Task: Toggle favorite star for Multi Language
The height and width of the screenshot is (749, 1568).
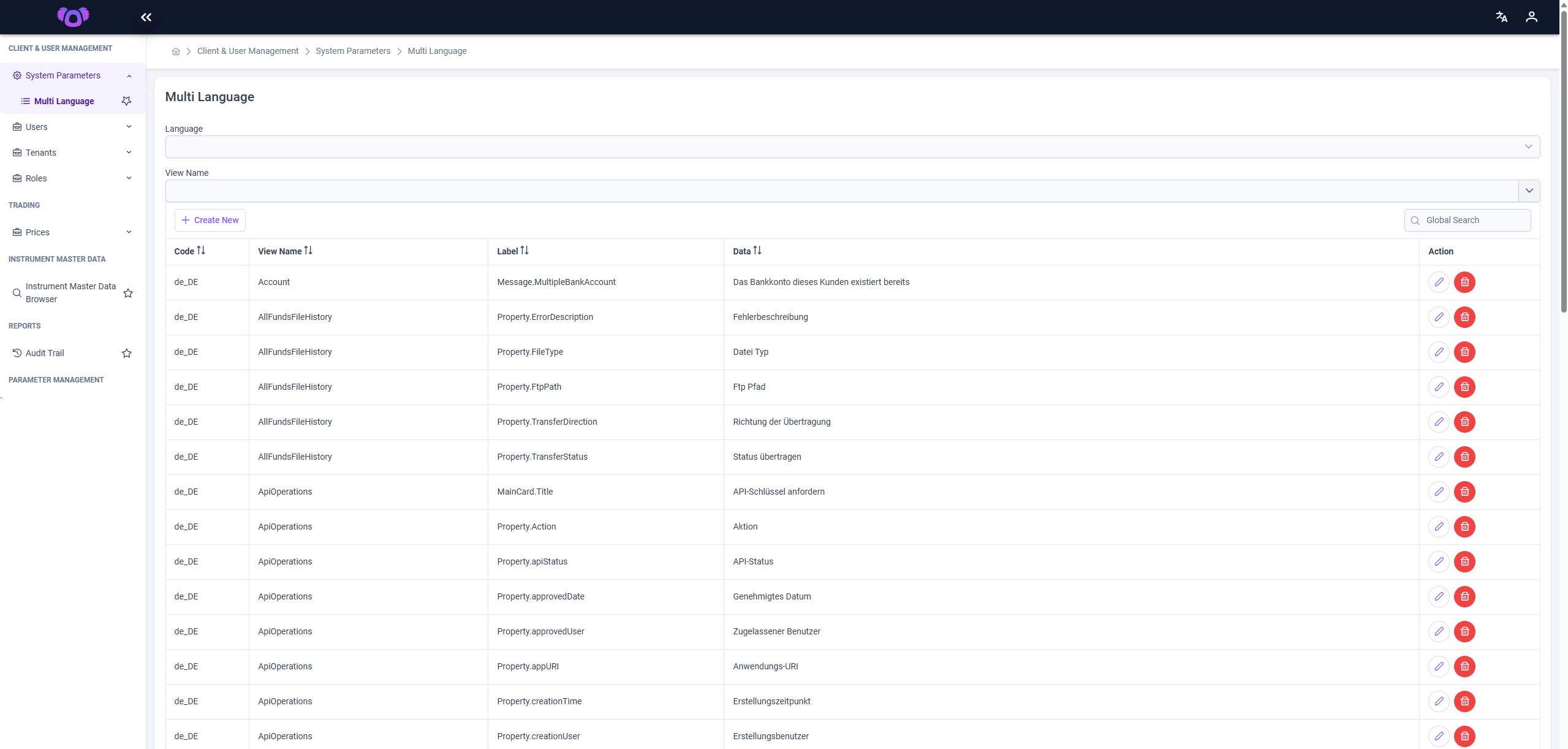Action: tap(126, 101)
